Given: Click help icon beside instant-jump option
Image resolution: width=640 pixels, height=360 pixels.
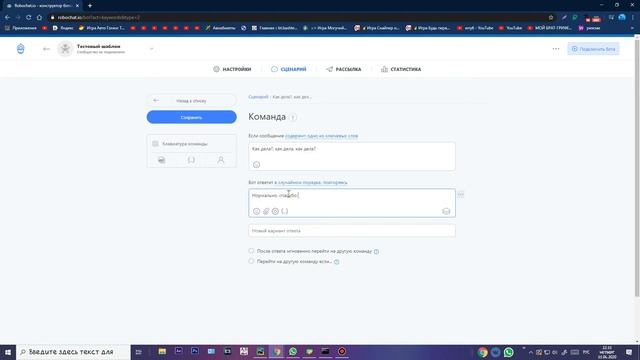Looking at the screenshot, I should (376, 251).
